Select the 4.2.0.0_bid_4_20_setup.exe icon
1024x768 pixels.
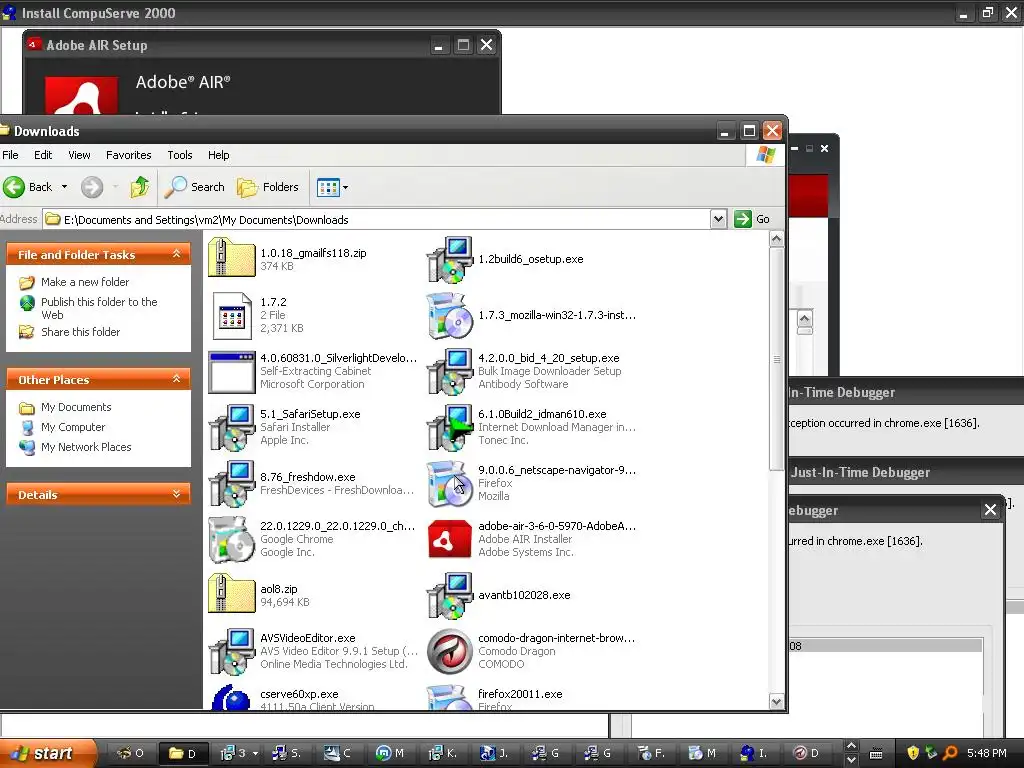(449, 371)
